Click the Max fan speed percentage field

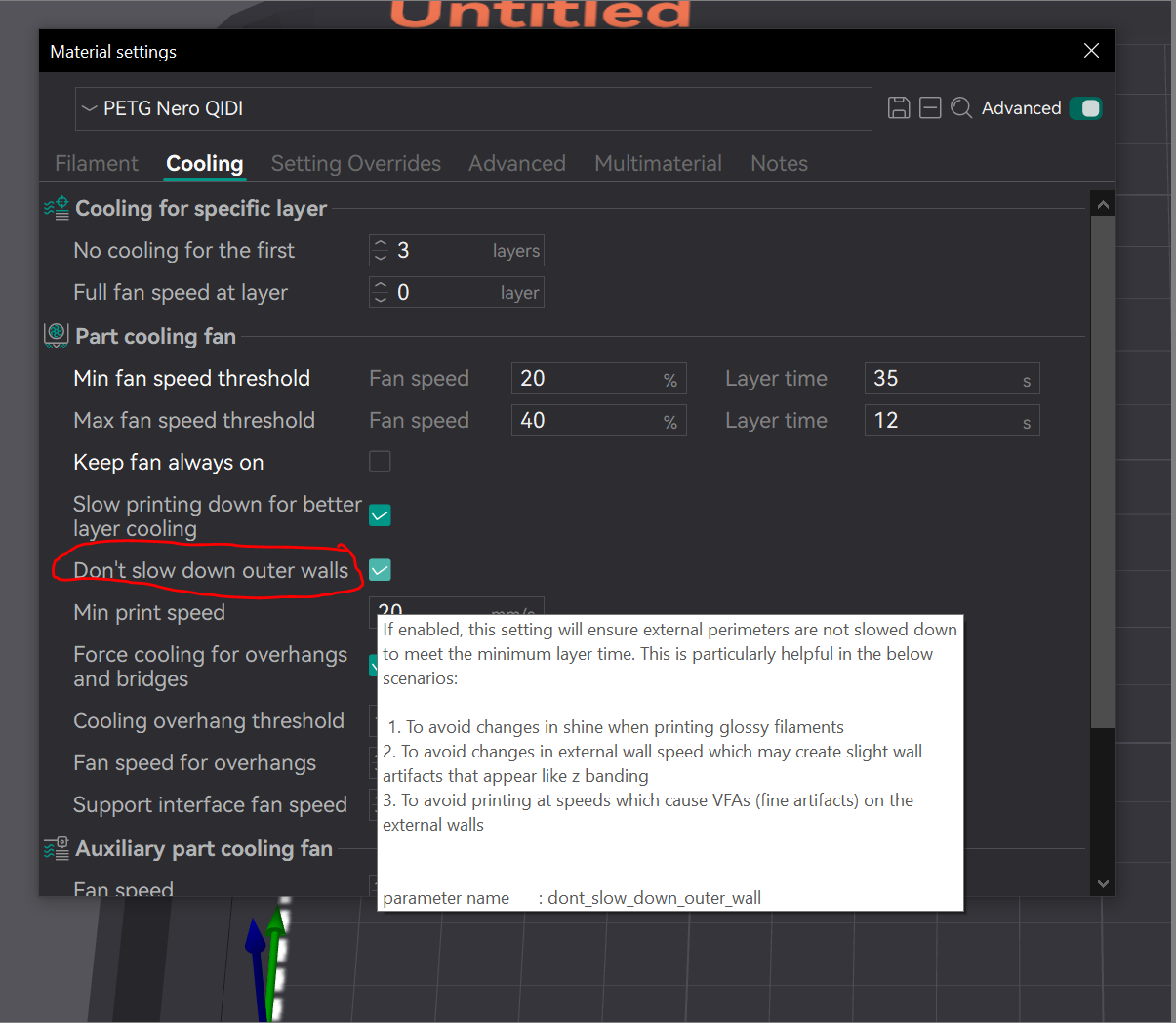coord(599,421)
